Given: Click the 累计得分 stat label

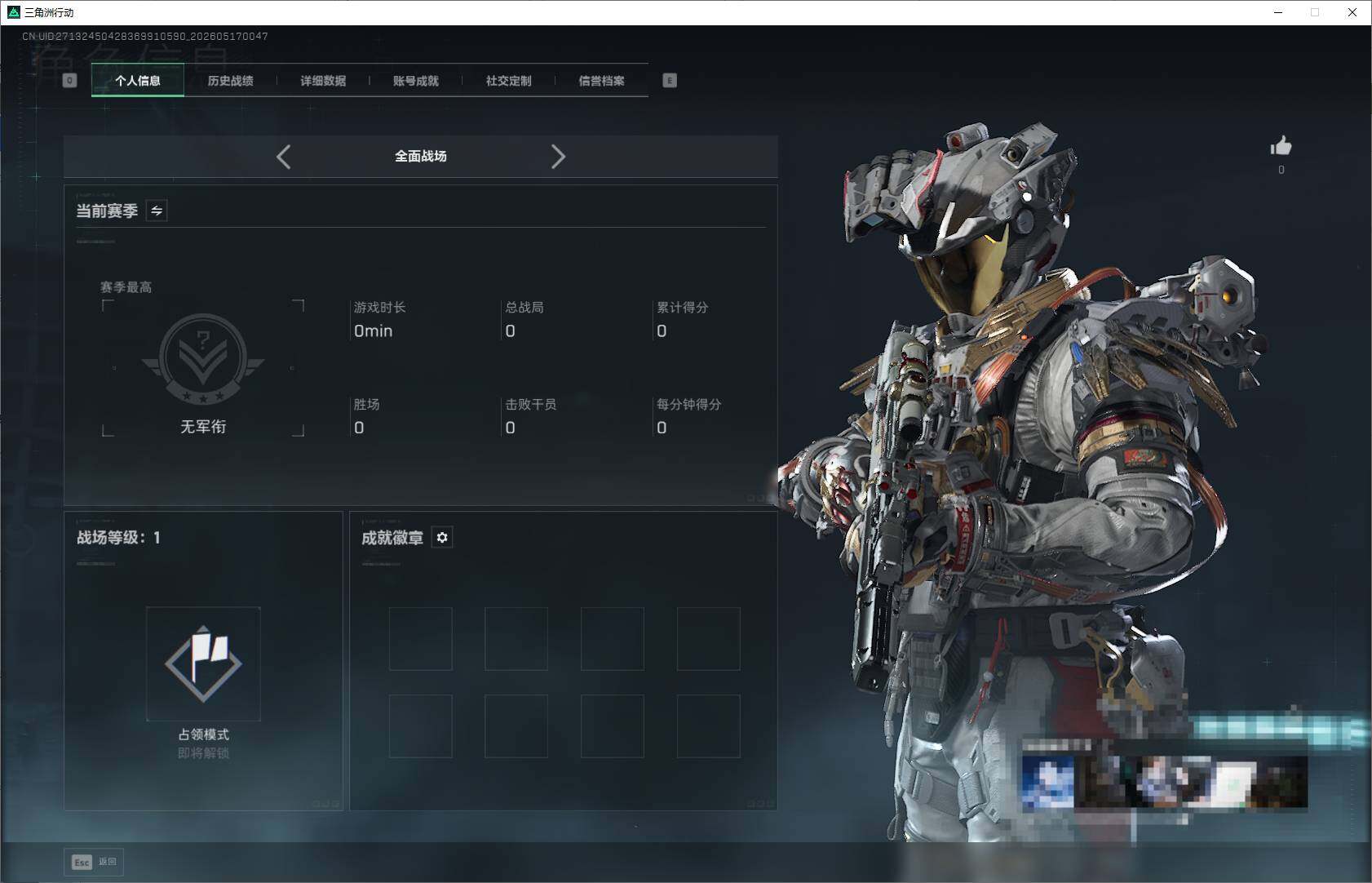Looking at the screenshot, I should pyautogui.click(x=682, y=308).
